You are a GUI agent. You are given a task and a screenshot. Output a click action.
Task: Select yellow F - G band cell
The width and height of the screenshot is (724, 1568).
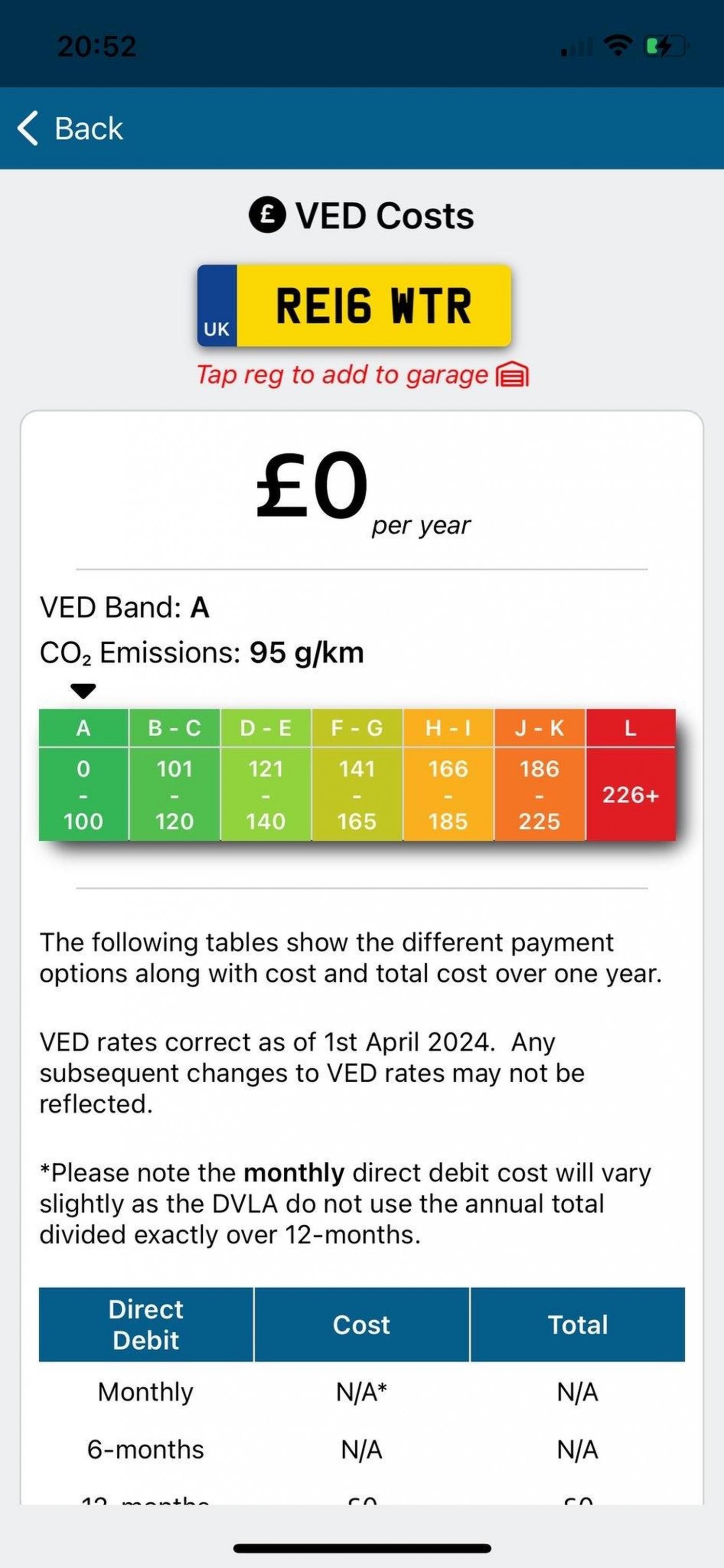[357, 774]
